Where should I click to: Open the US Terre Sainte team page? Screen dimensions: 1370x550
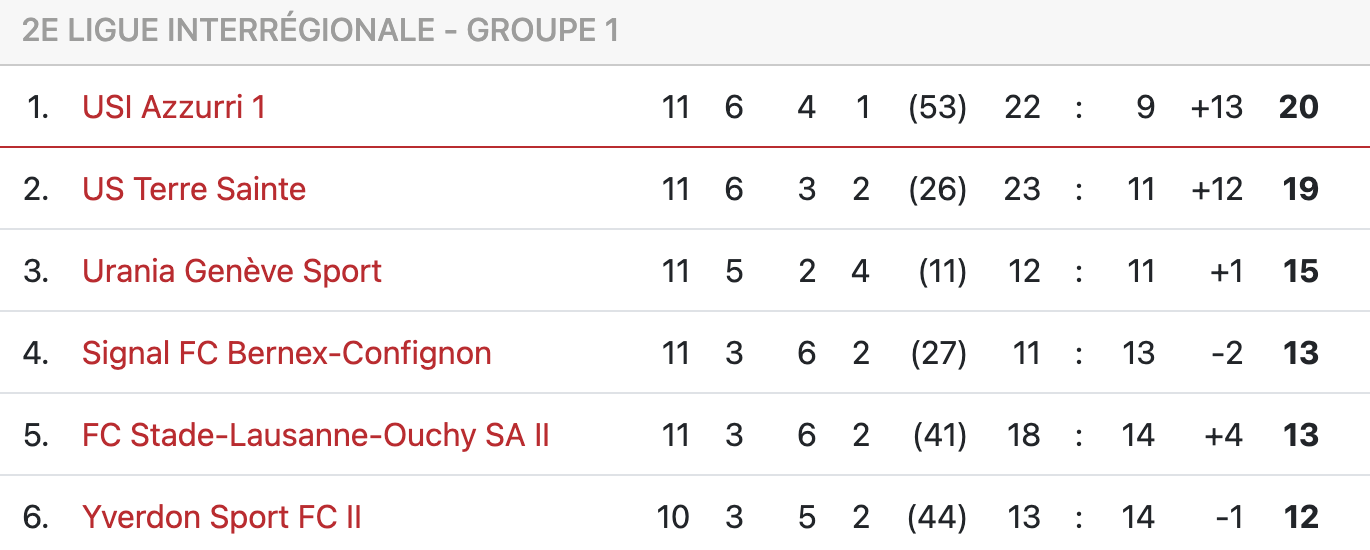point(194,189)
